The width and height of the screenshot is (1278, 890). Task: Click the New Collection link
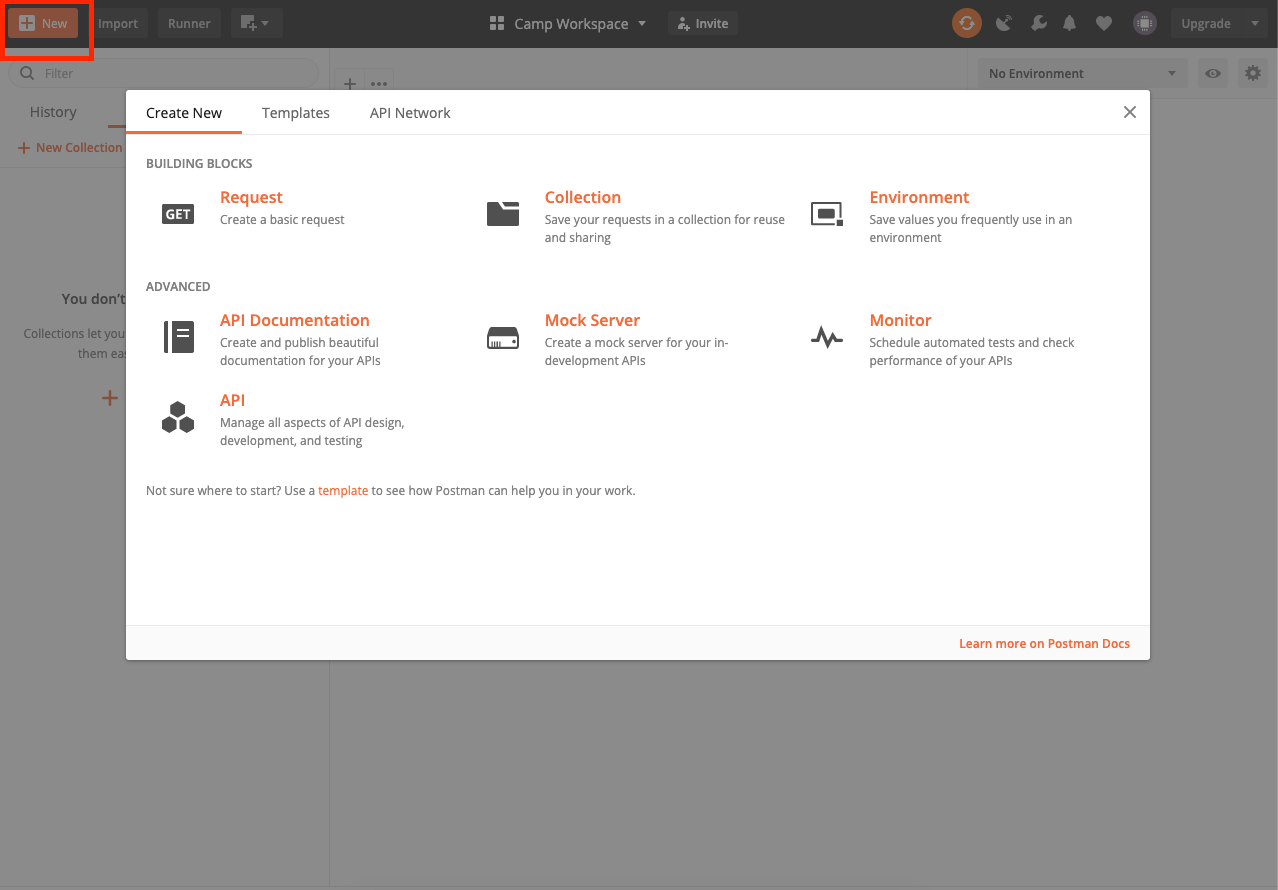[70, 147]
